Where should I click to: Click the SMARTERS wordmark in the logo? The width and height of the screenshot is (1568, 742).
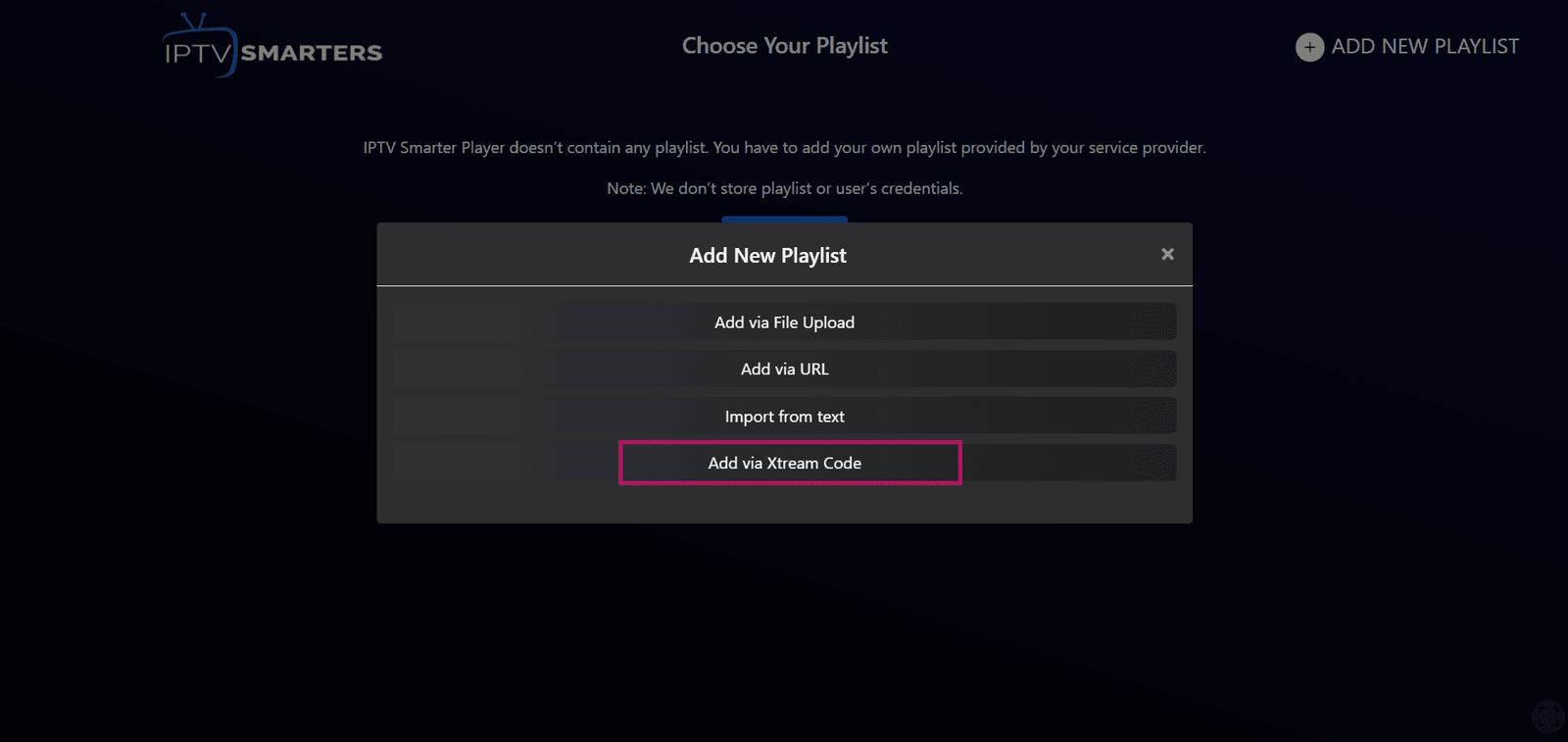(x=312, y=53)
